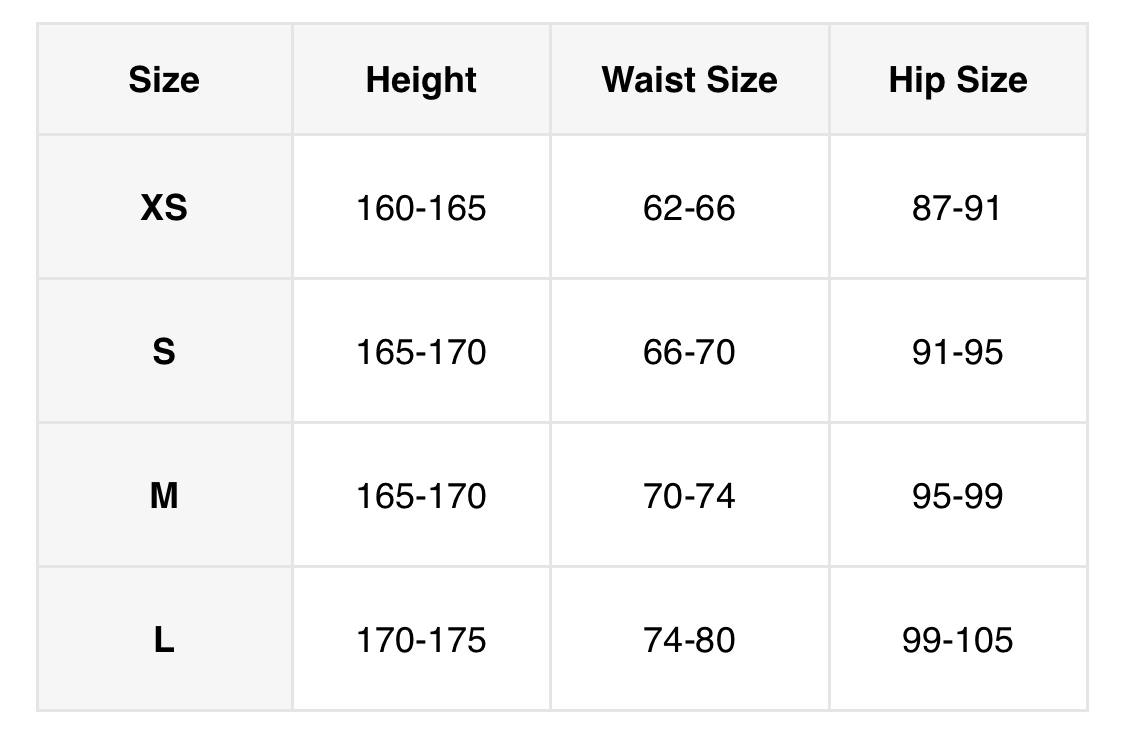
Task: Click the Hip Size column header
Action: click(957, 80)
